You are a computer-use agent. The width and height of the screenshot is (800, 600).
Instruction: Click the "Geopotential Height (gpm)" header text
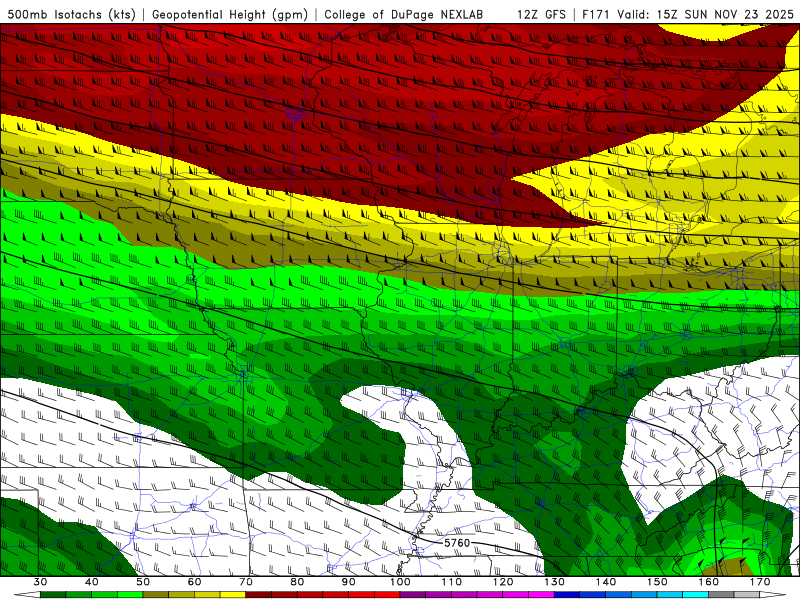pos(230,14)
